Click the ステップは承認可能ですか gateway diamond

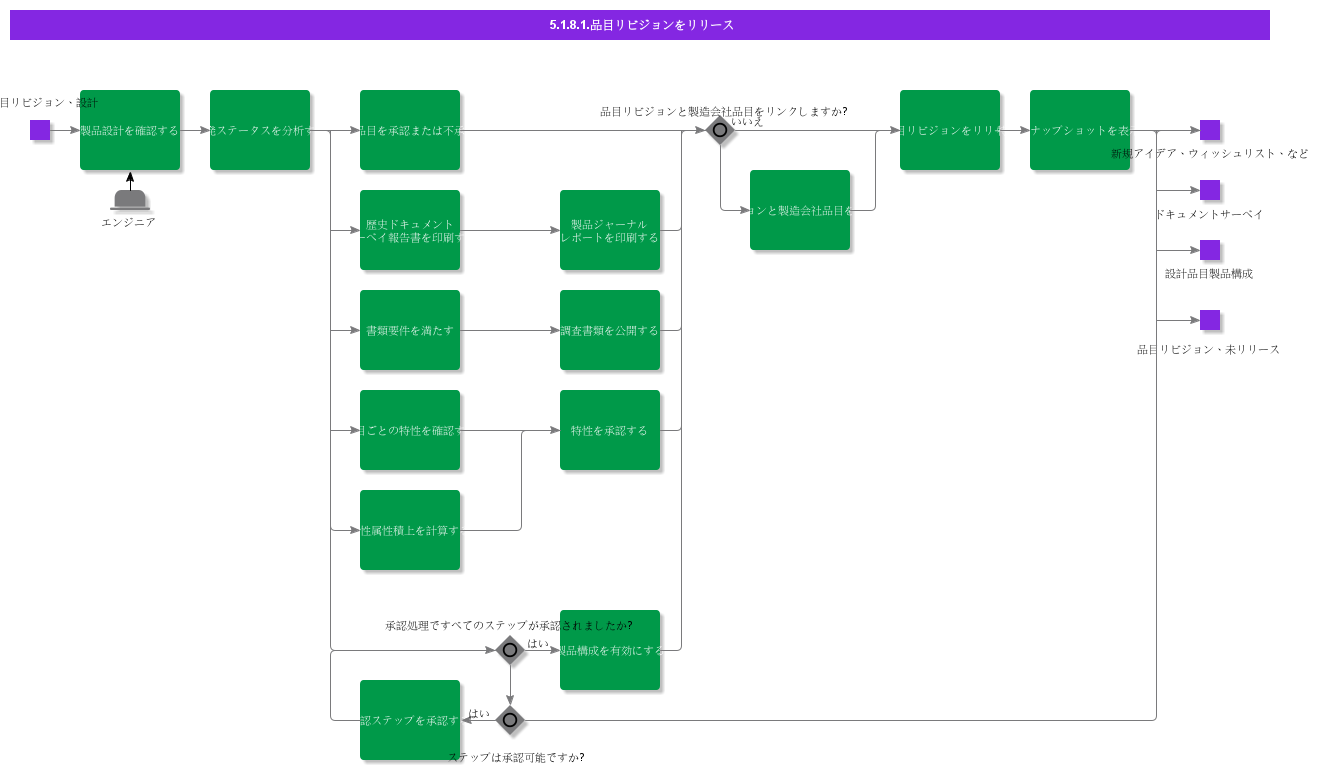(510, 720)
